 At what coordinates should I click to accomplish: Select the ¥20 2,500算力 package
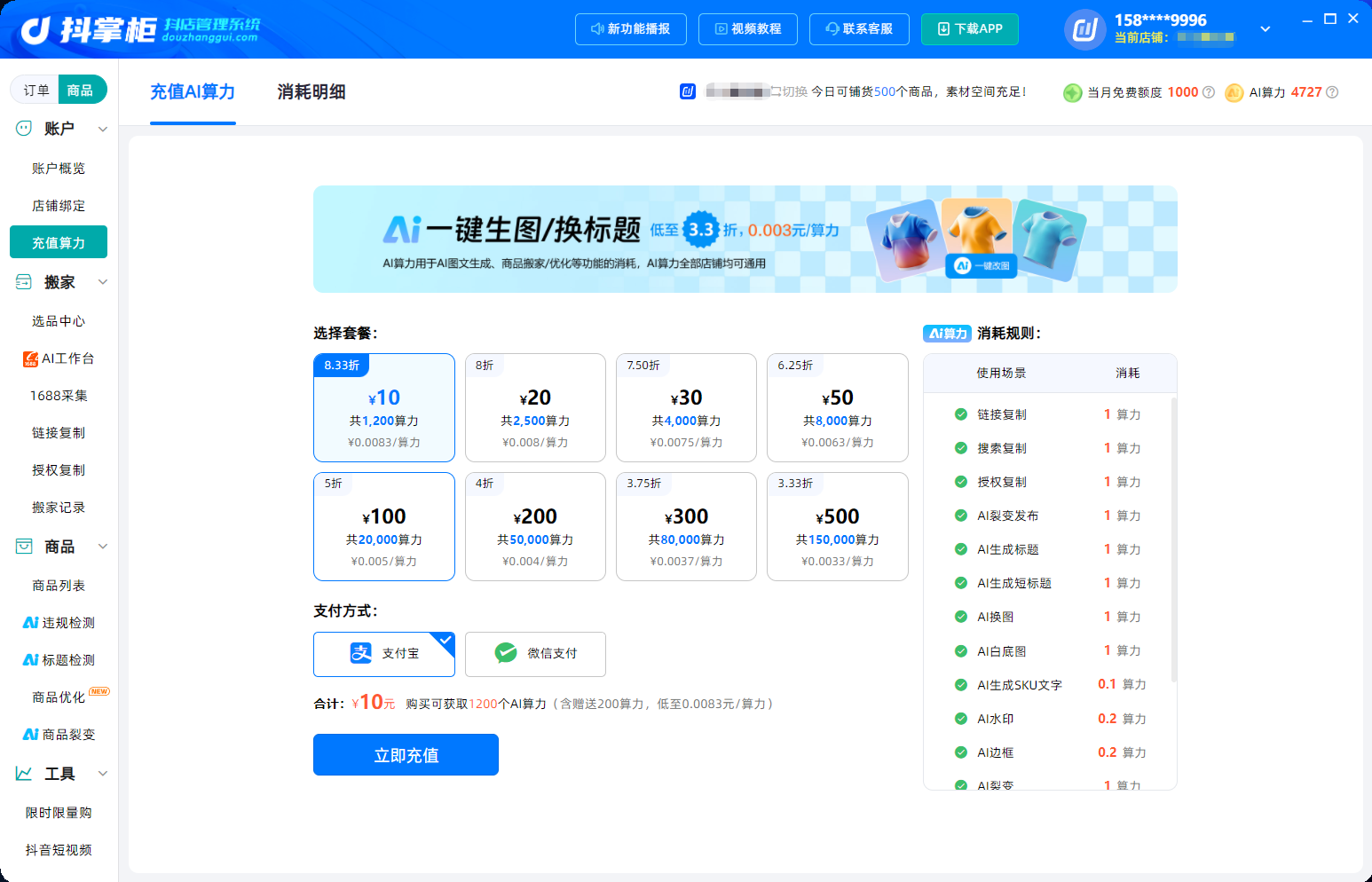click(535, 408)
